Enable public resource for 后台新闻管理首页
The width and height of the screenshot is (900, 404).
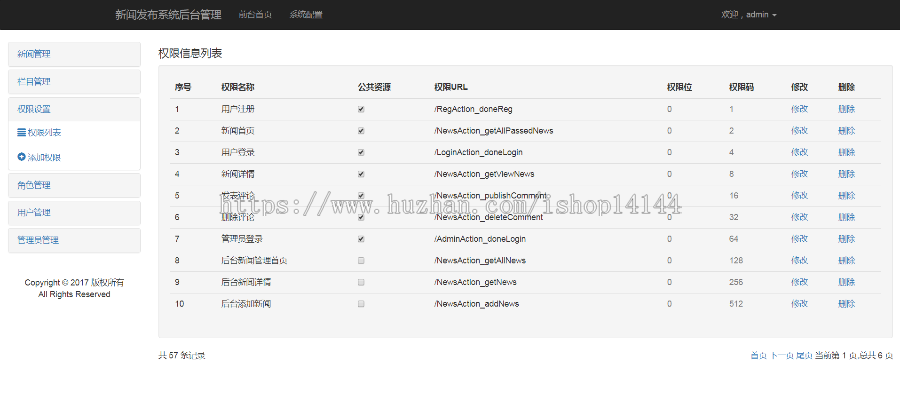[x=361, y=261]
